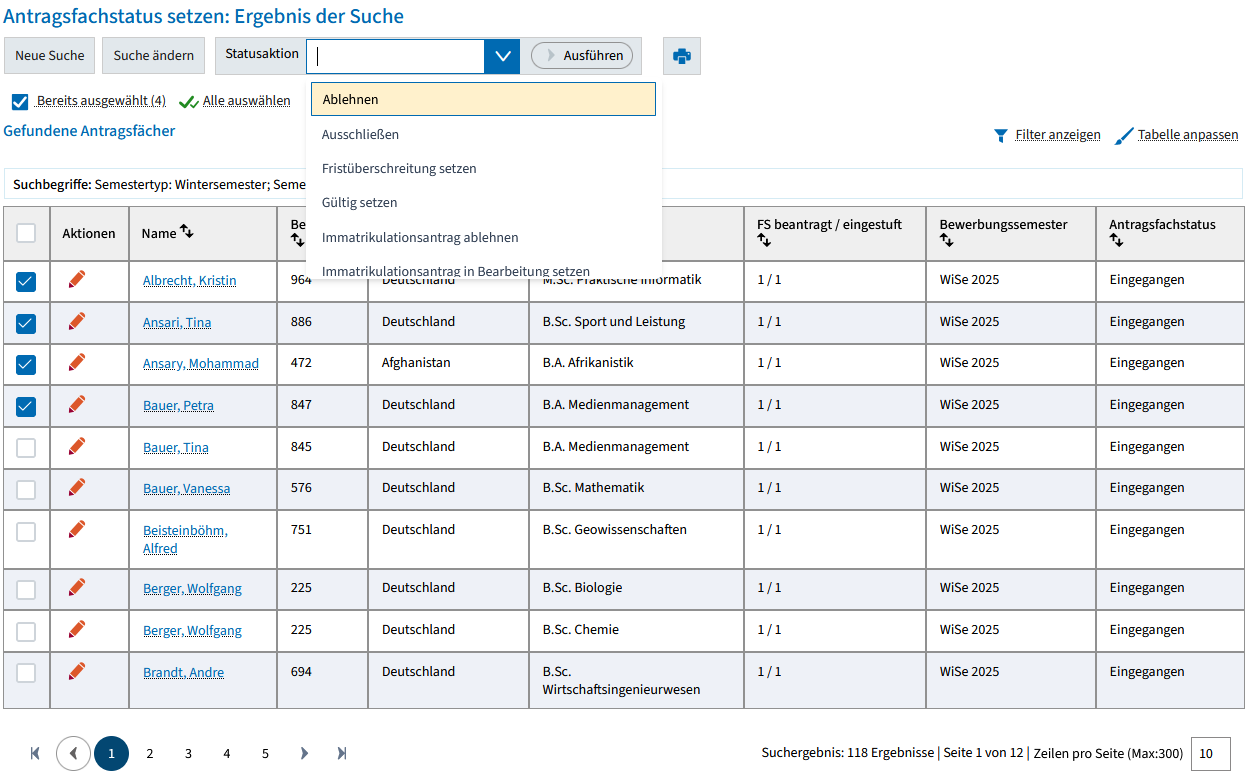This screenshot has width=1253, height=780.
Task: Choose Gültig setzen from dropdown list
Action: (360, 203)
